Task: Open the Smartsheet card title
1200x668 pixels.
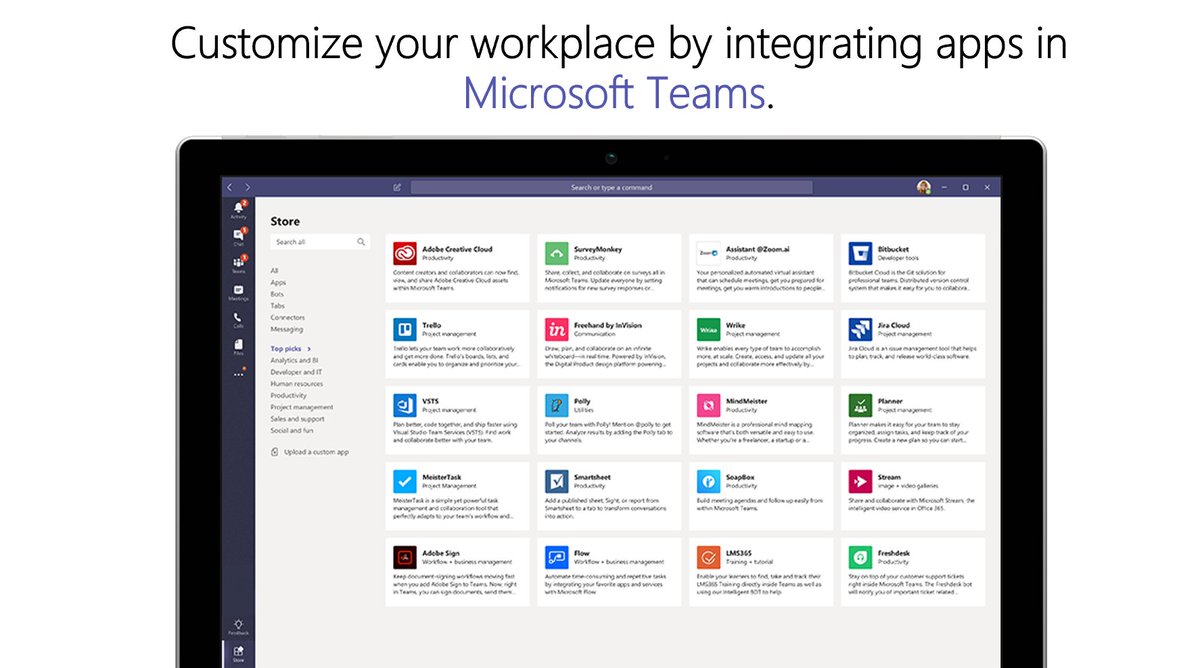Action: click(594, 477)
